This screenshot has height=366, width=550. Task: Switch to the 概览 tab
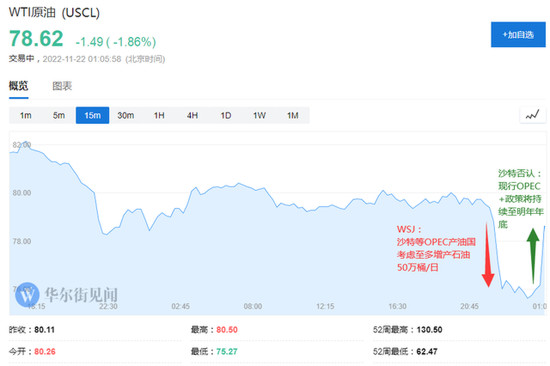[19, 86]
